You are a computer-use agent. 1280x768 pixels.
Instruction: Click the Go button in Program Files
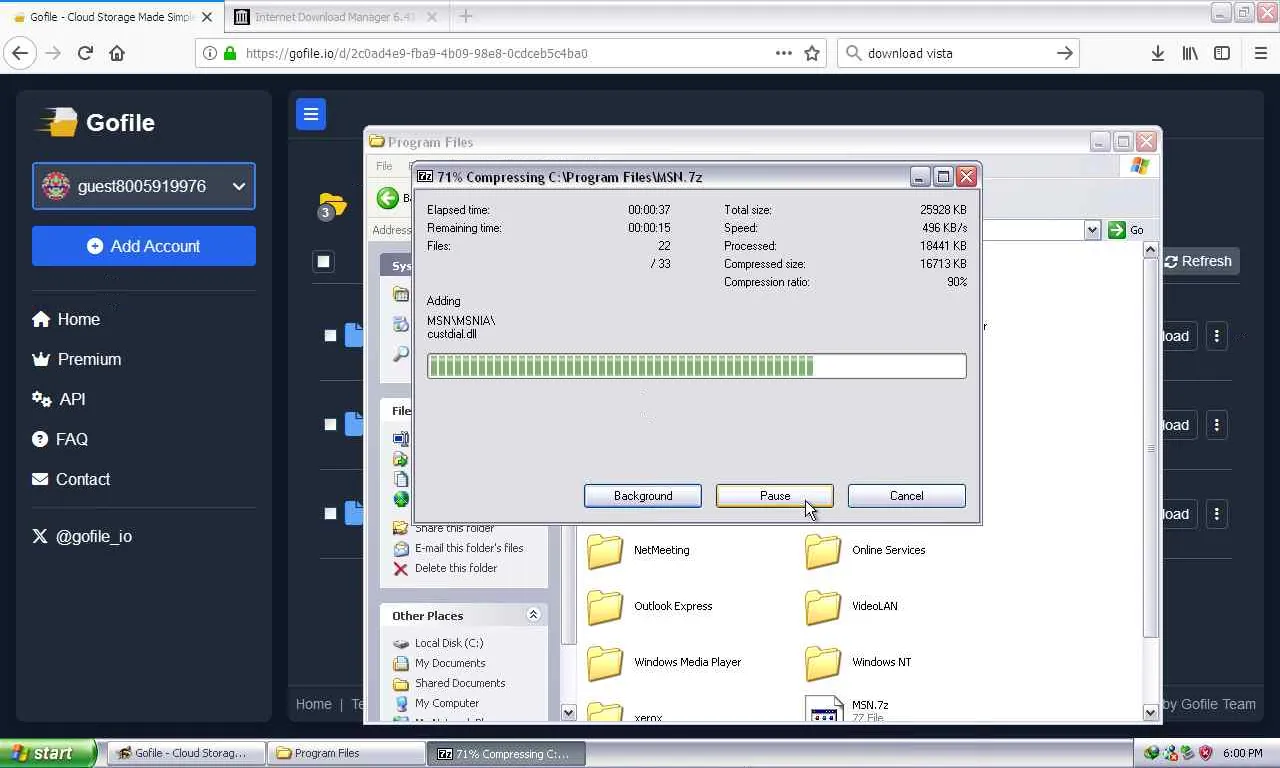click(1126, 230)
